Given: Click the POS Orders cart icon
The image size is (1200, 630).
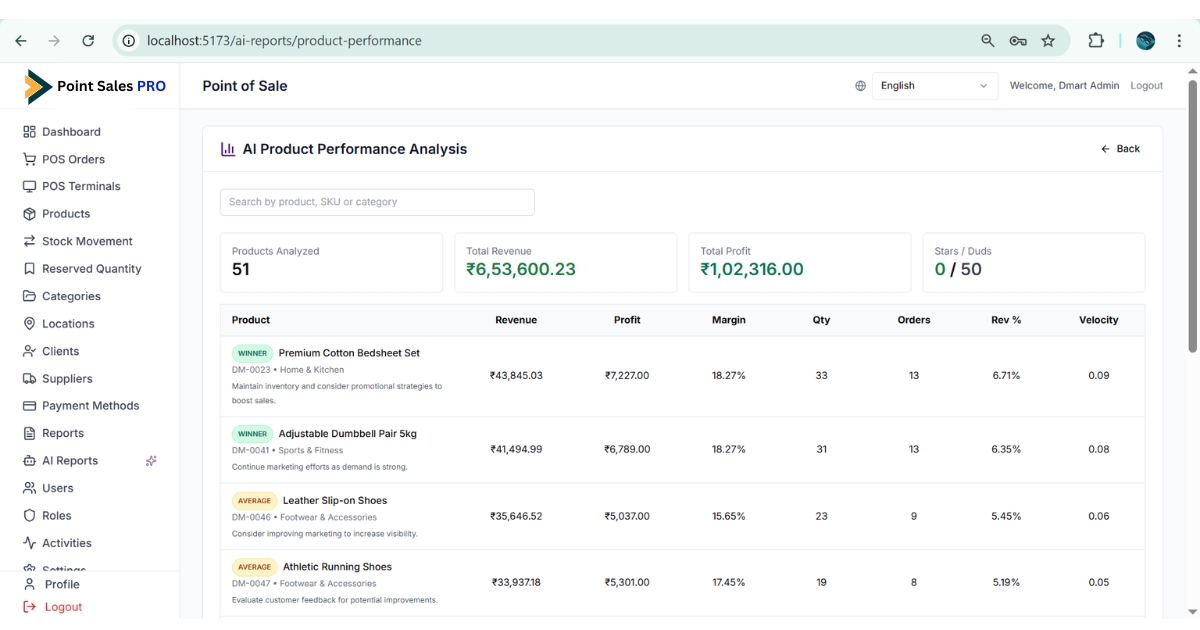Looking at the screenshot, I should (29, 159).
